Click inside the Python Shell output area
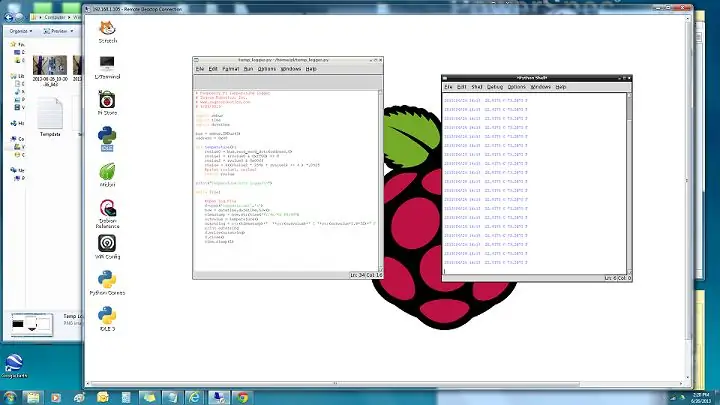The image size is (720, 405). tap(534, 184)
